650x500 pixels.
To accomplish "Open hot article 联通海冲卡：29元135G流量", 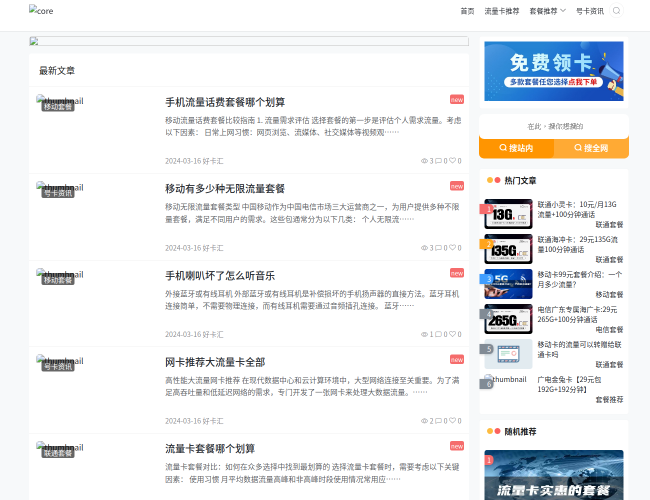I will [x=577, y=245].
